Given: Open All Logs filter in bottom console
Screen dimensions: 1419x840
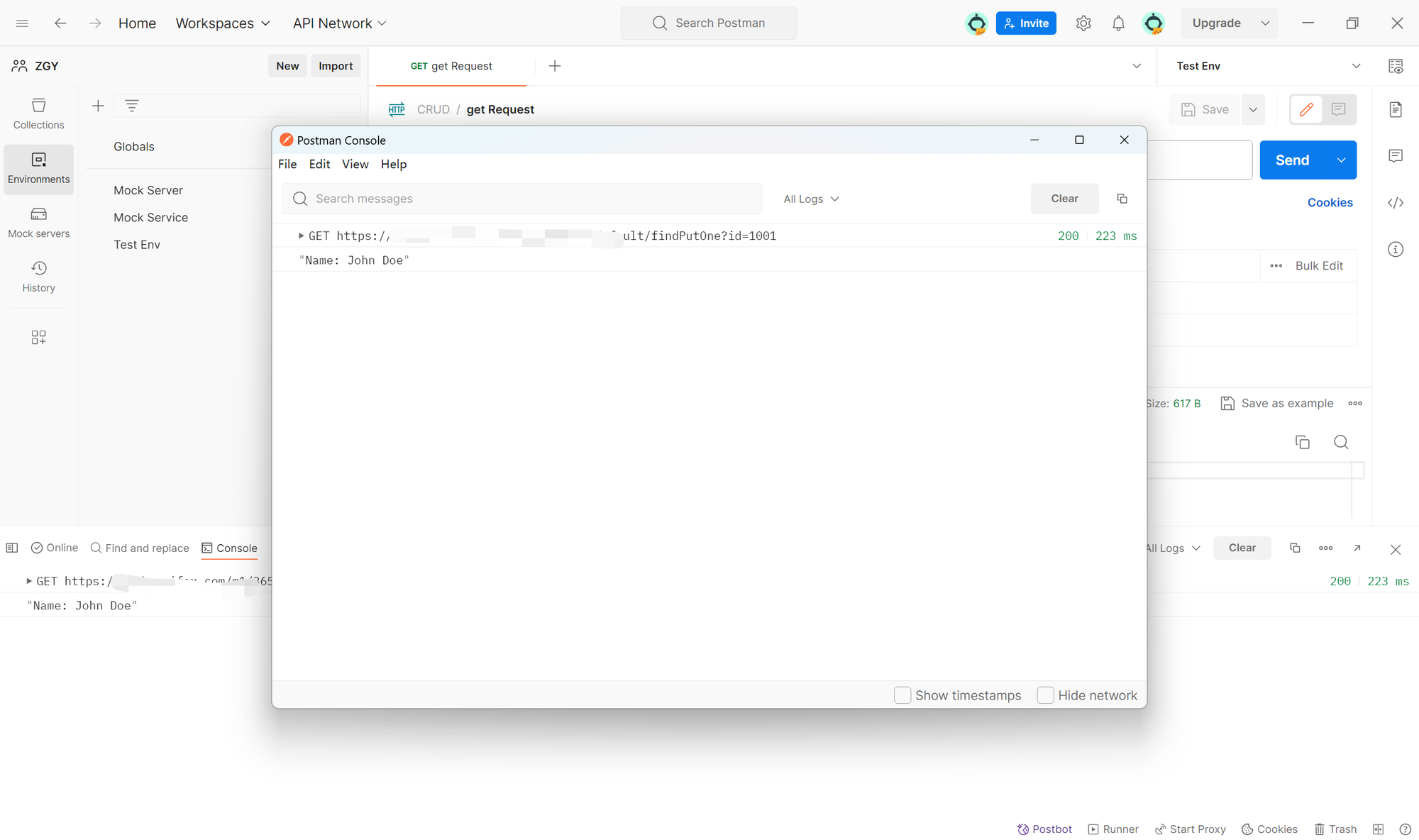Looking at the screenshot, I should click(1173, 548).
